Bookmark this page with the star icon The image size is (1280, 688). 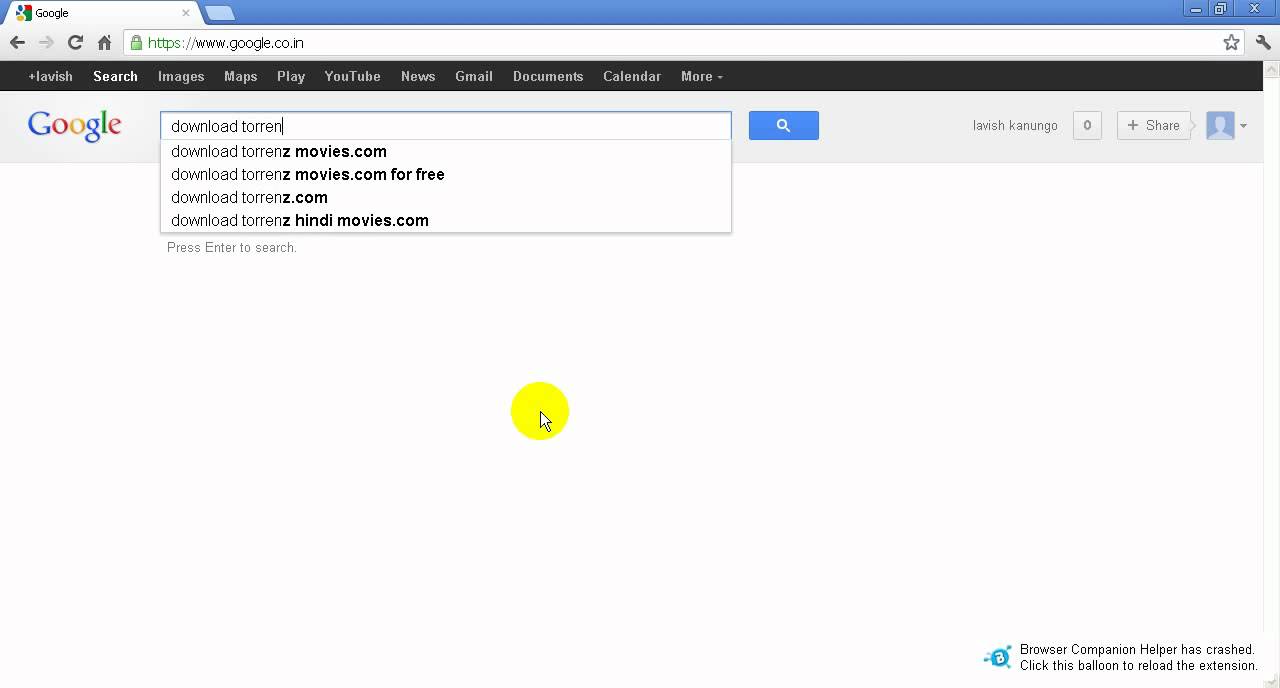click(1231, 43)
